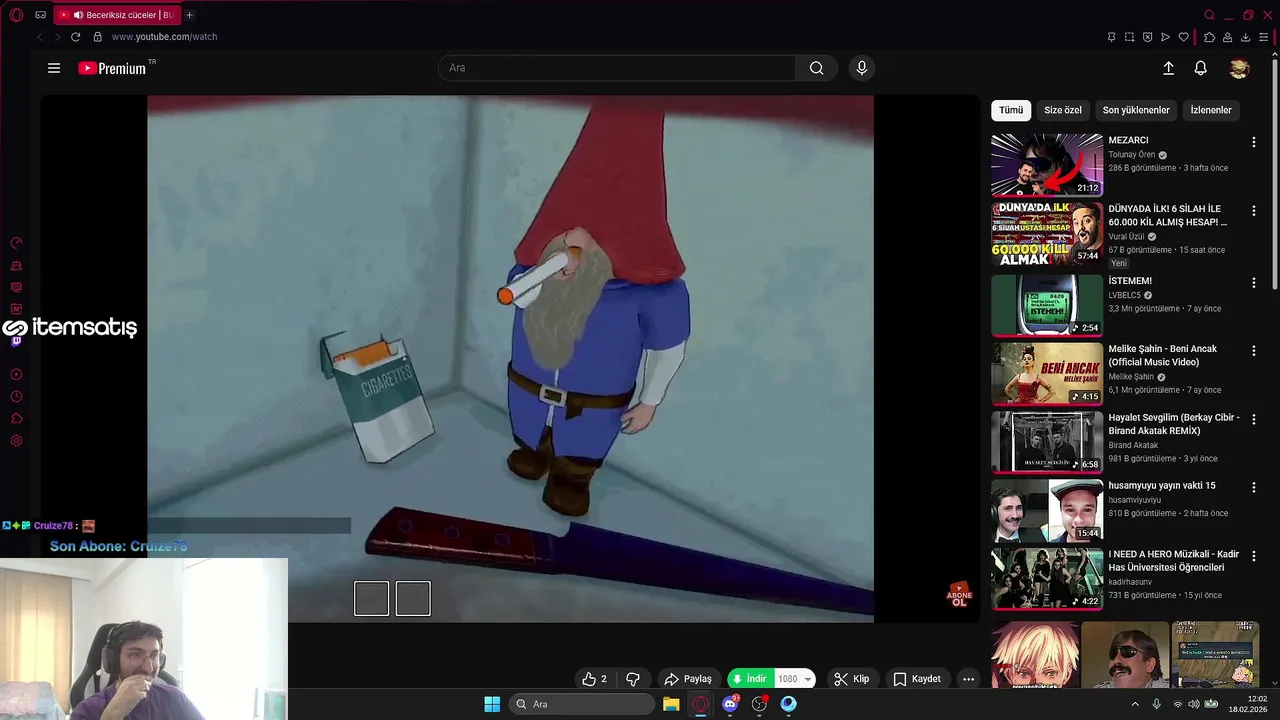
Task: Select the Tümü filter chip
Action: coord(1011,110)
